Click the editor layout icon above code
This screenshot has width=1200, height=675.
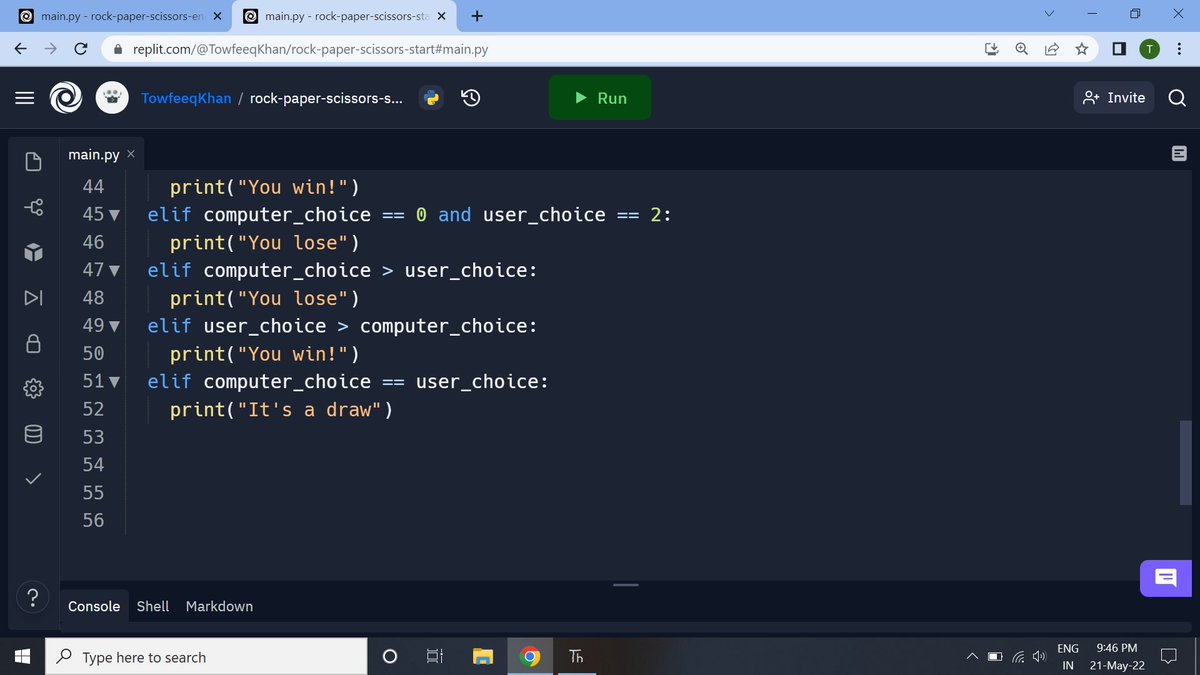tap(1178, 154)
